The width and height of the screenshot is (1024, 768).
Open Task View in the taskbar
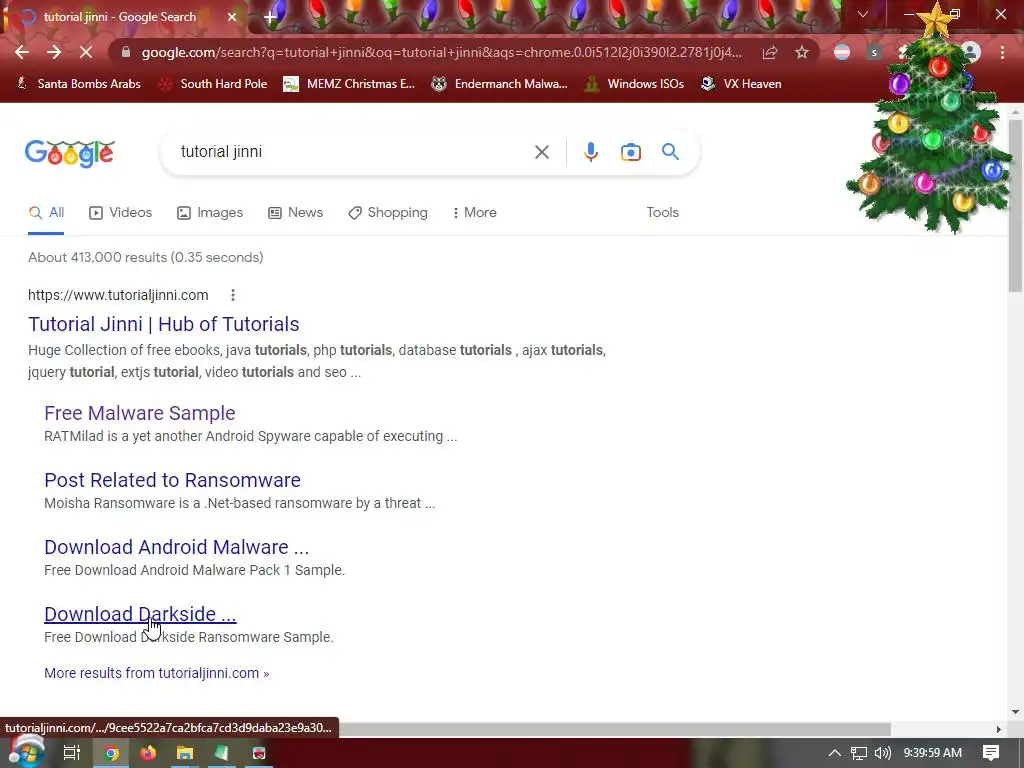click(x=72, y=753)
